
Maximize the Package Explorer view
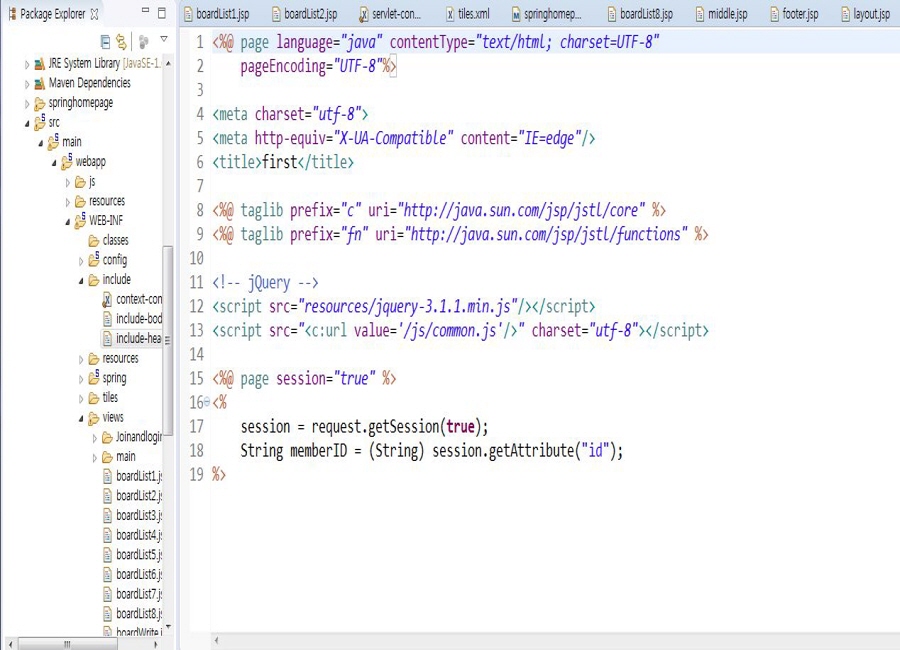pos(162,13)
